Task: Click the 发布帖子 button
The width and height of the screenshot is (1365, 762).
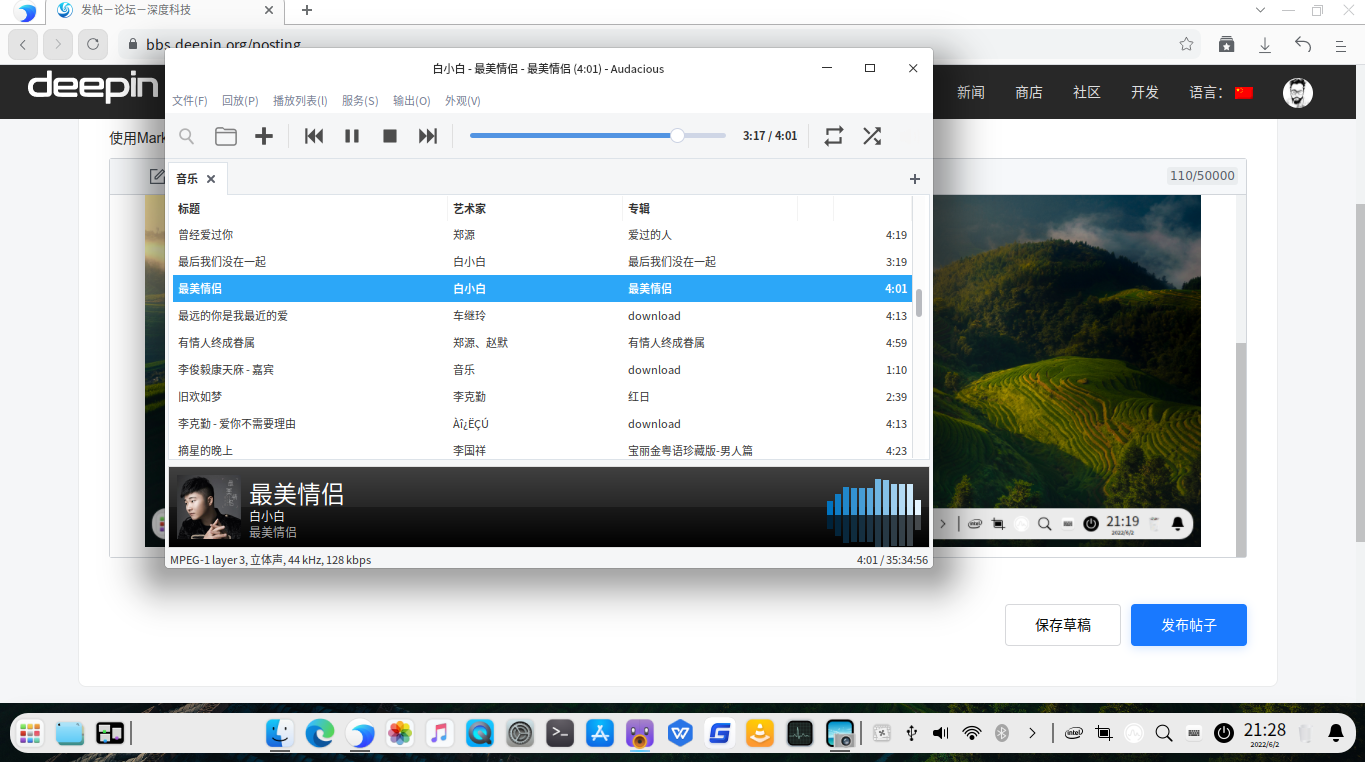Action: tap(1188, 624)
